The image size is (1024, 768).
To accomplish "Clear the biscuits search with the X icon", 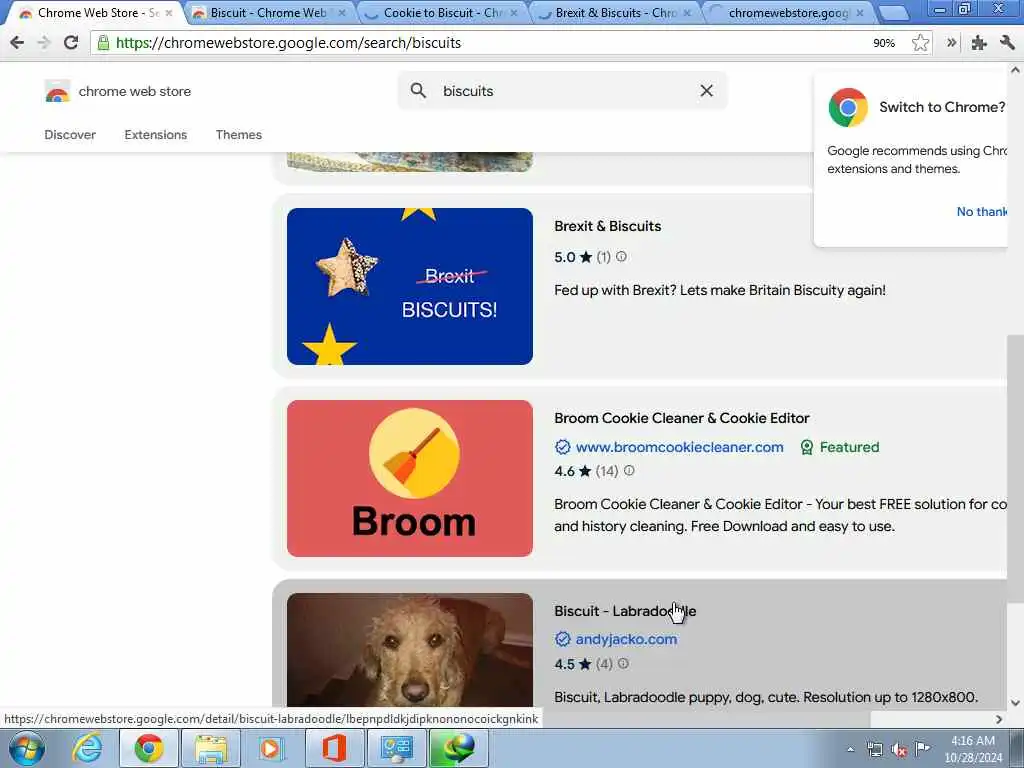I will pos(706,91).
